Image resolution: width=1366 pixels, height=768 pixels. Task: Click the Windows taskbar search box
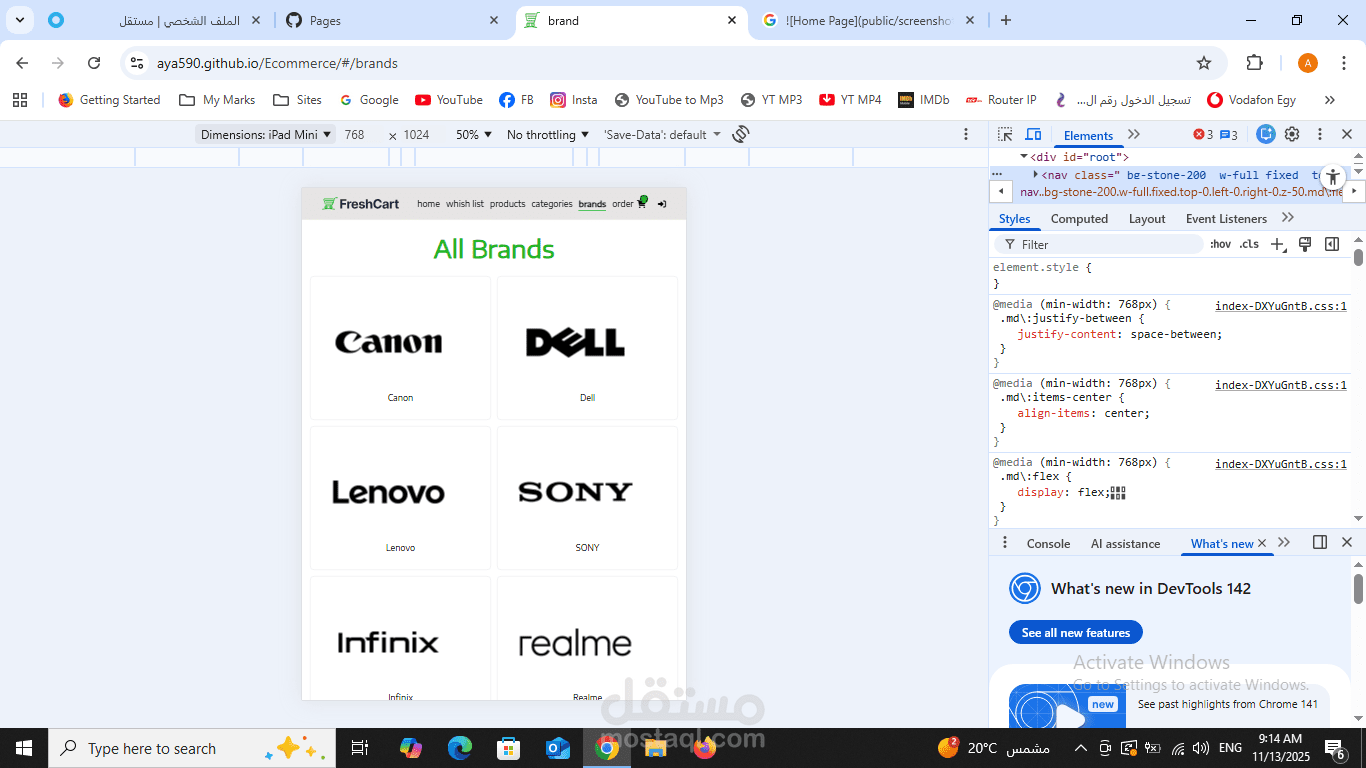click(x=190, y=748)
